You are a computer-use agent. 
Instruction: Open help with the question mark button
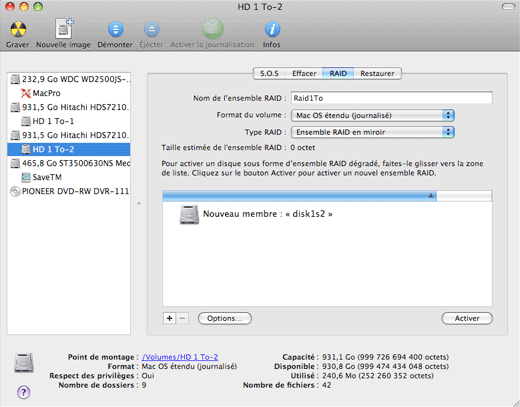pyautogui.click(x=24, y=392)
